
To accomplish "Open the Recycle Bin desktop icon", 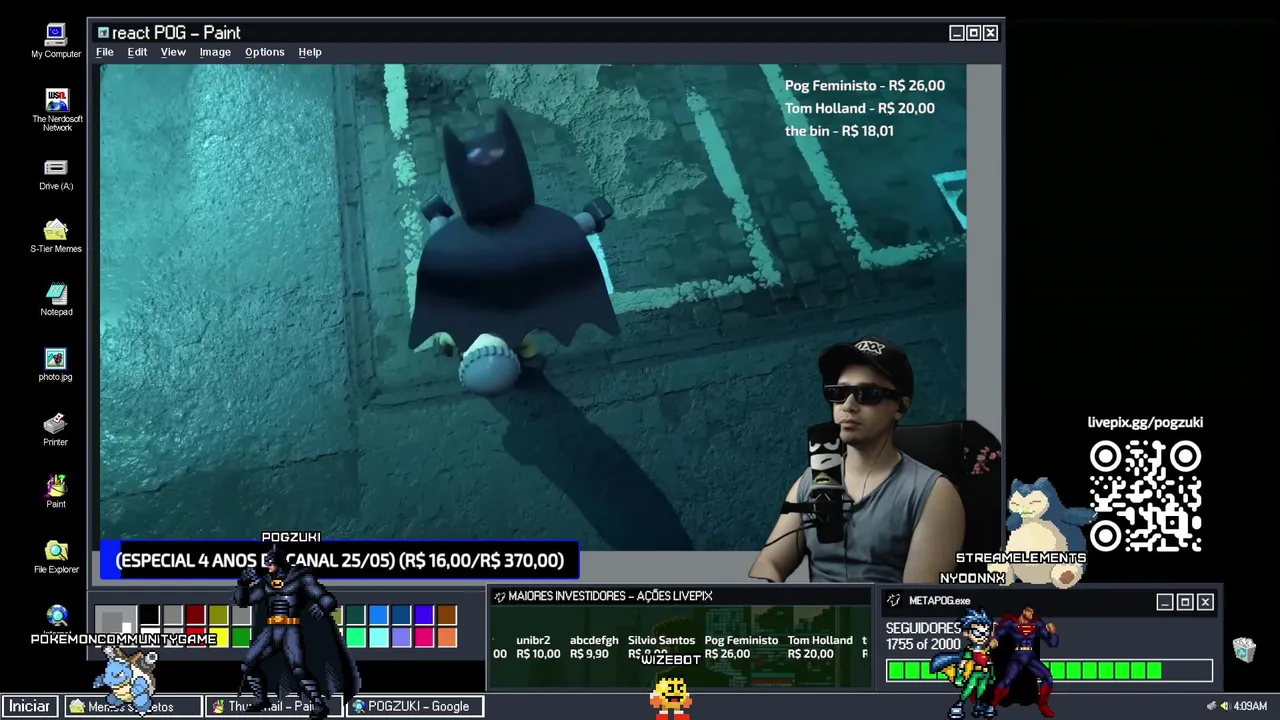I will (x=1244, y=650).
